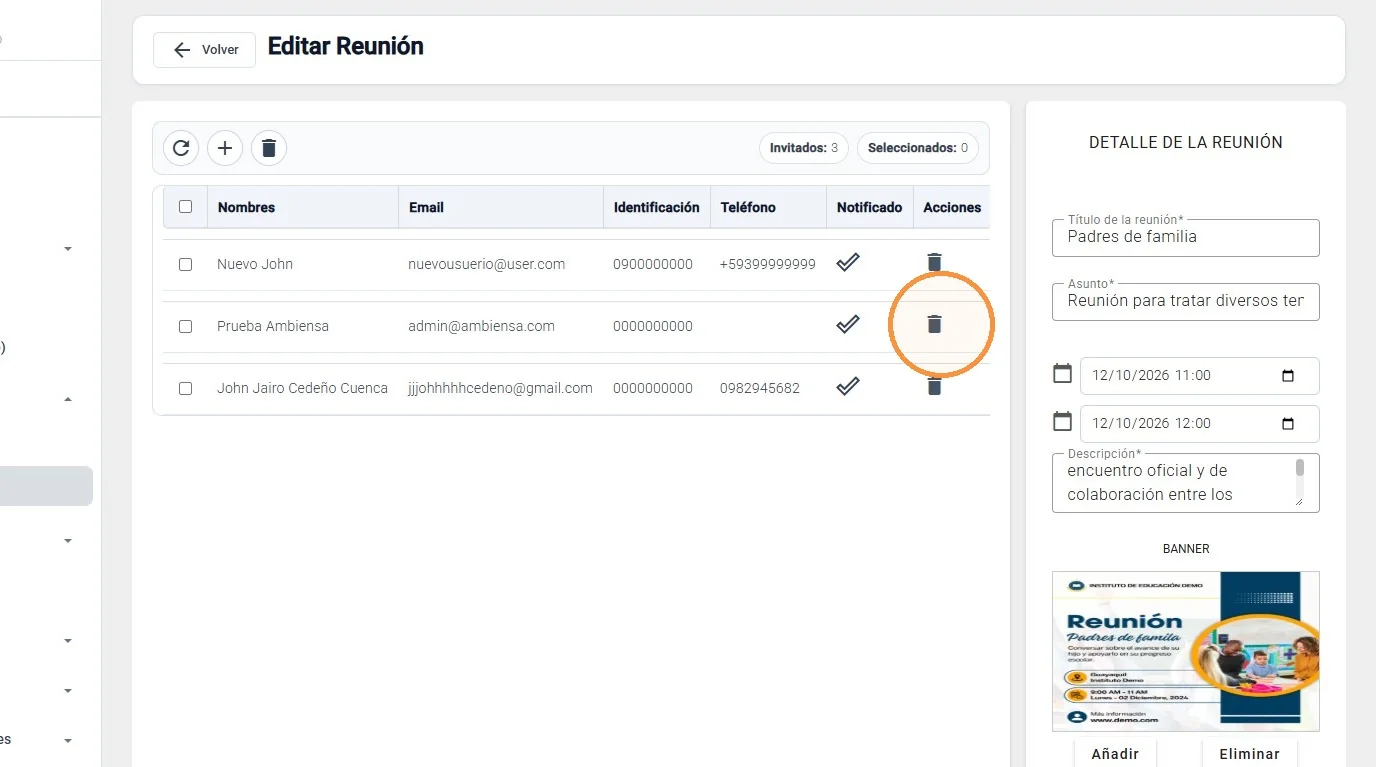
Task: Open date picker inside 12/10/2026 12:00 field
Action: tap(1288, 423)
